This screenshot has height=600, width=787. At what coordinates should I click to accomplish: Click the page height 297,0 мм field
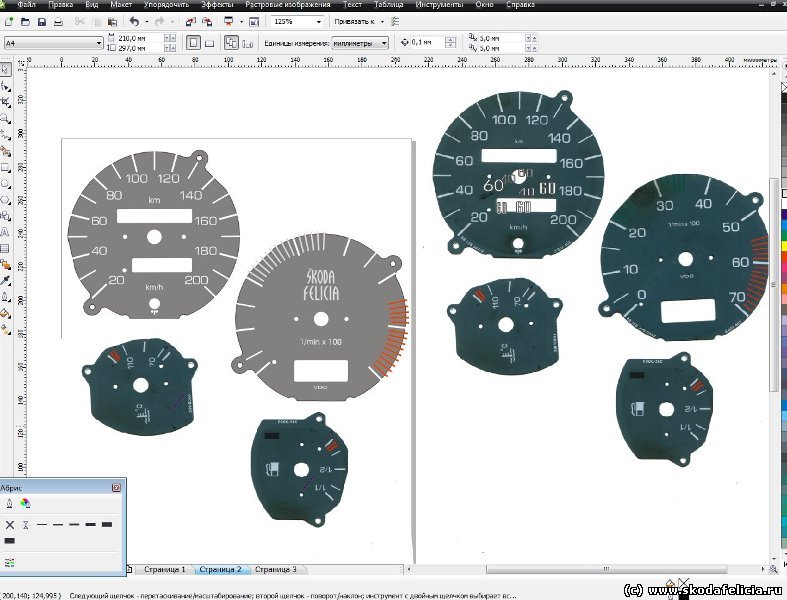[x=140, y=48]
